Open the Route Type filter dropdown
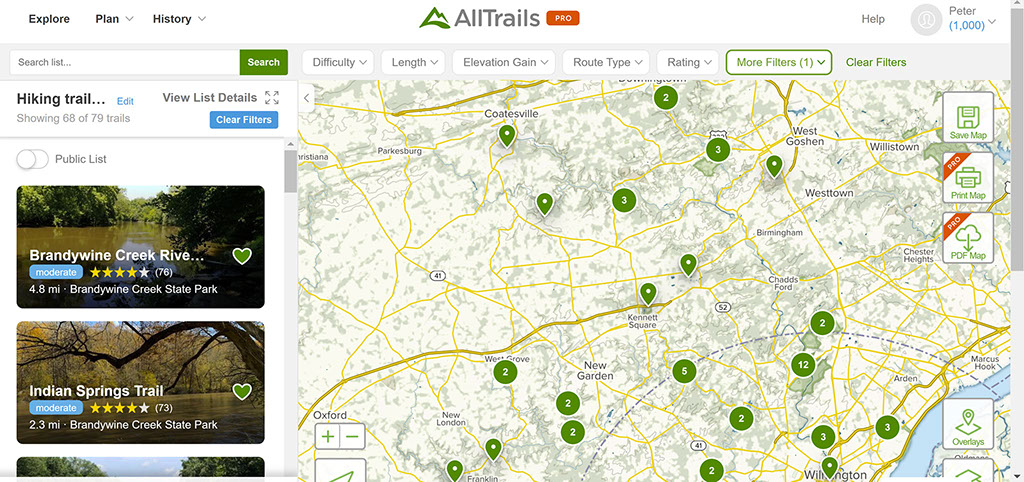This screenshot has width=1024, height=482. [x=606, y=62]
